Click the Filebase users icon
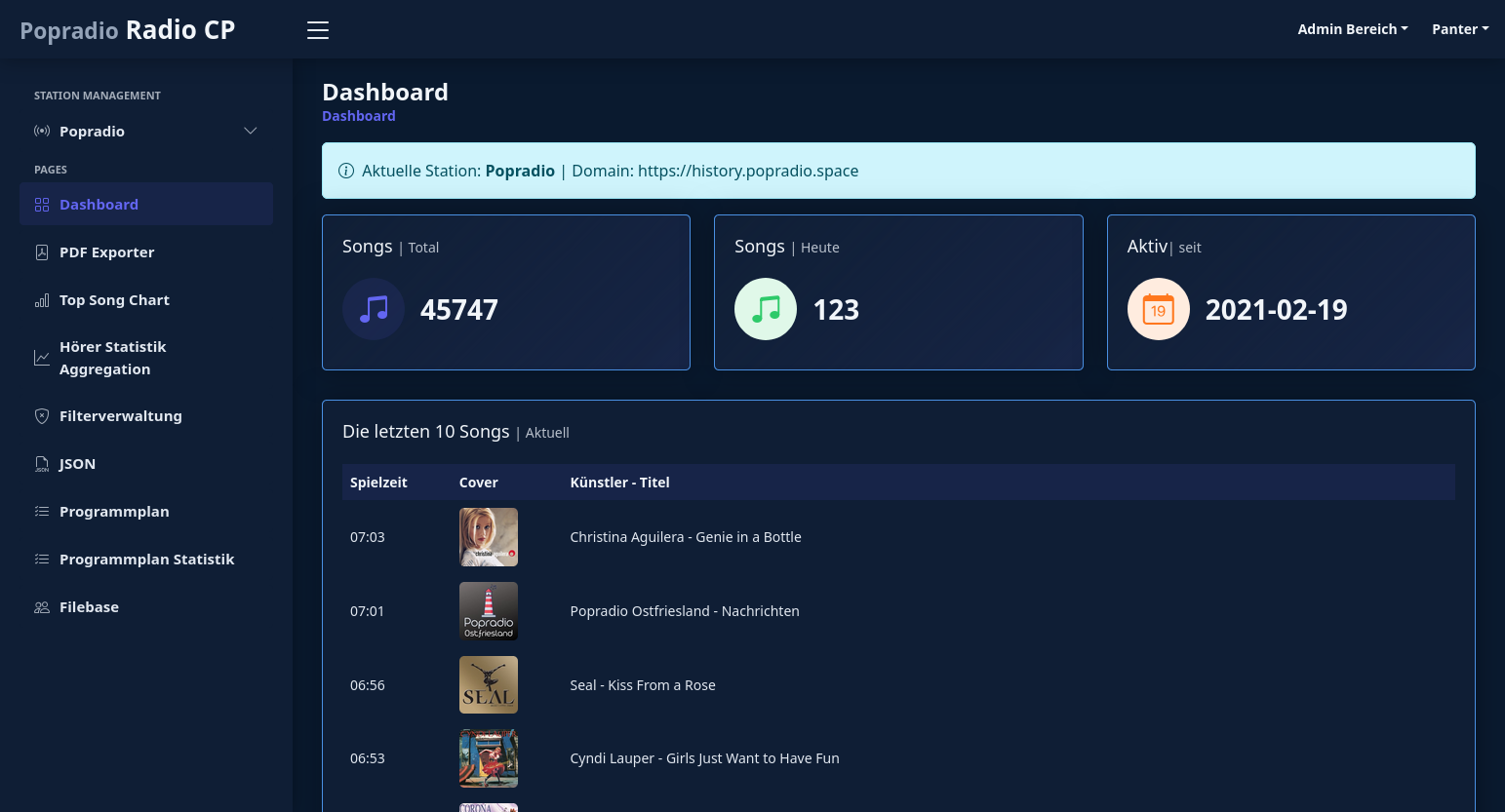Viewport: 1505px width, 812px height. pos(41,606)
